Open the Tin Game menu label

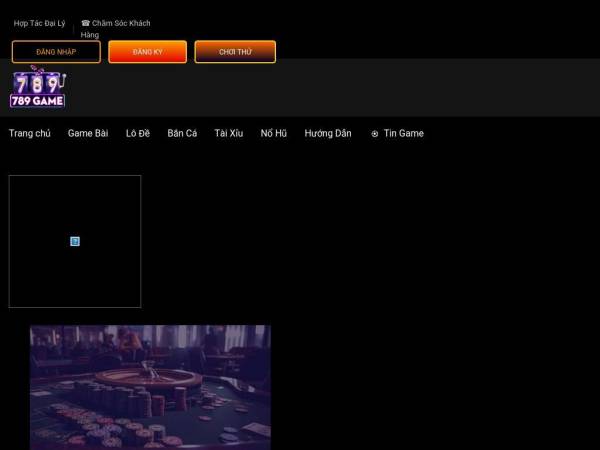[404, 133]
